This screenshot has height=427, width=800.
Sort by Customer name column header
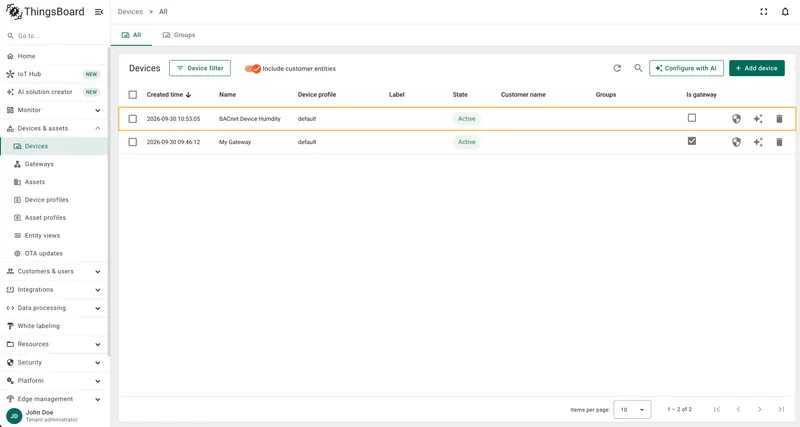[523, 95]
